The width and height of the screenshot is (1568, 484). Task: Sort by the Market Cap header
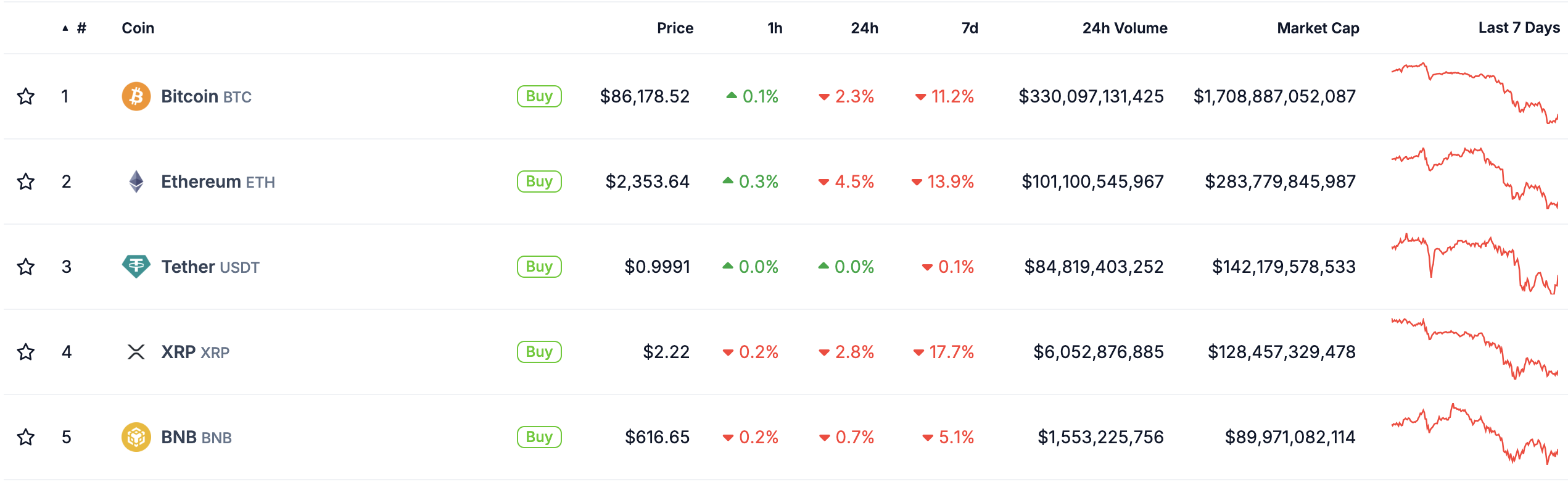click(1318, 28)
